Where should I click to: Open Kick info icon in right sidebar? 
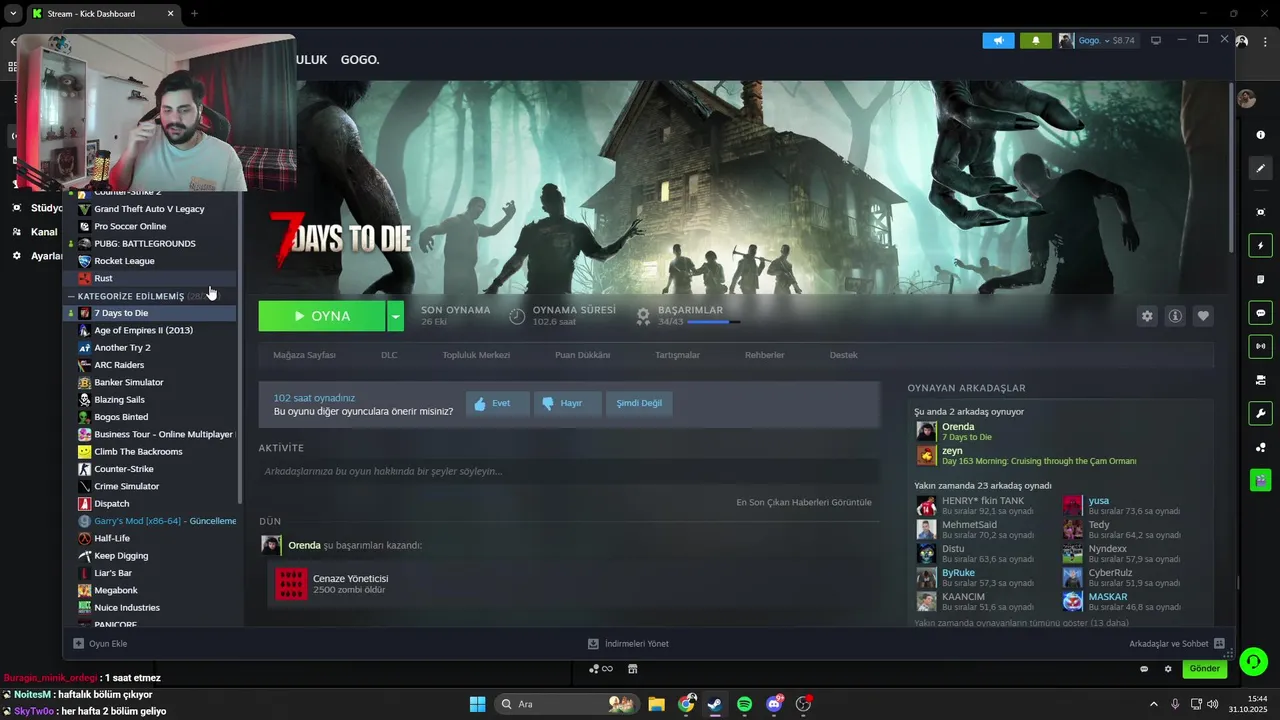(1260, 134)
